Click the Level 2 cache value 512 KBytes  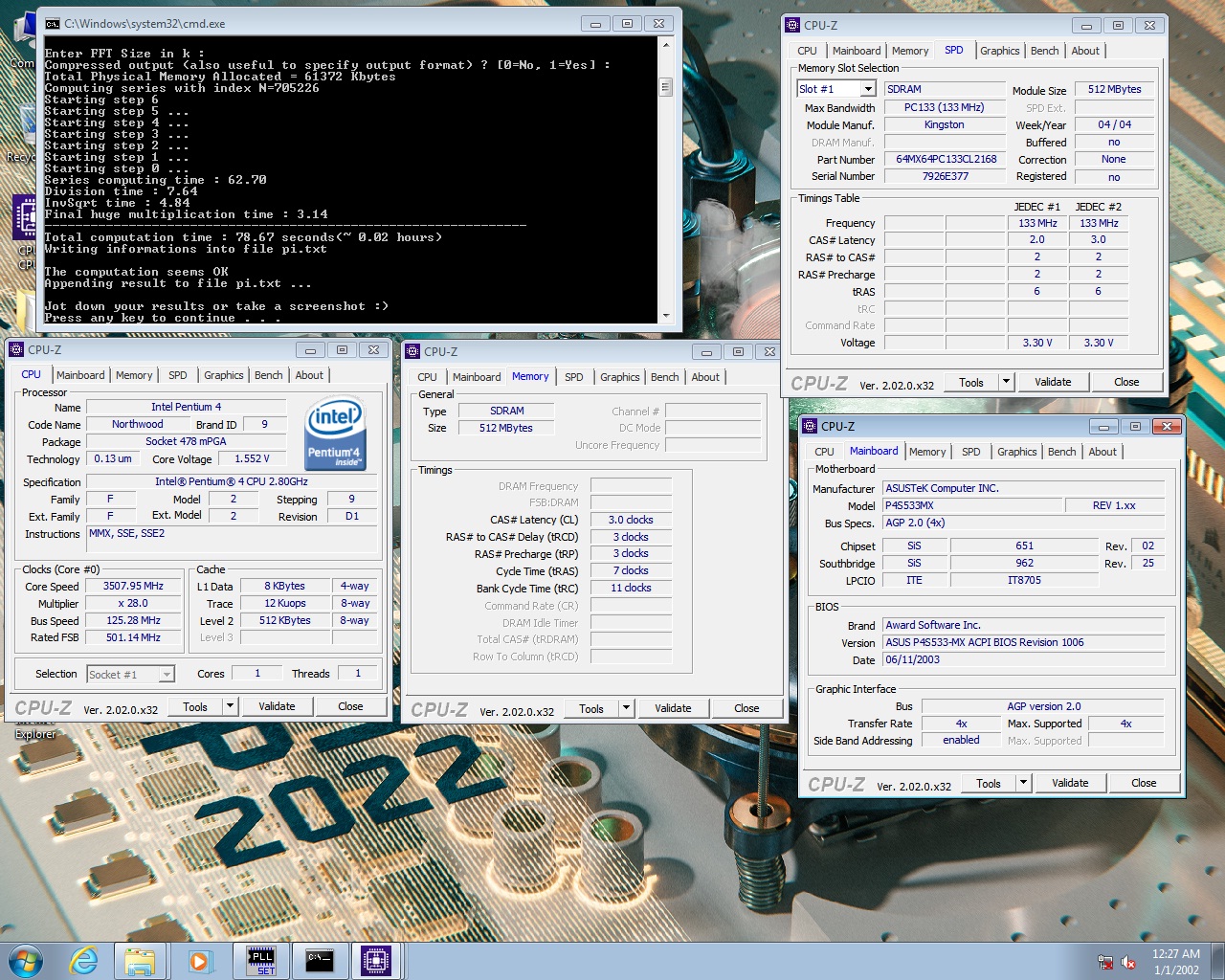285,620
